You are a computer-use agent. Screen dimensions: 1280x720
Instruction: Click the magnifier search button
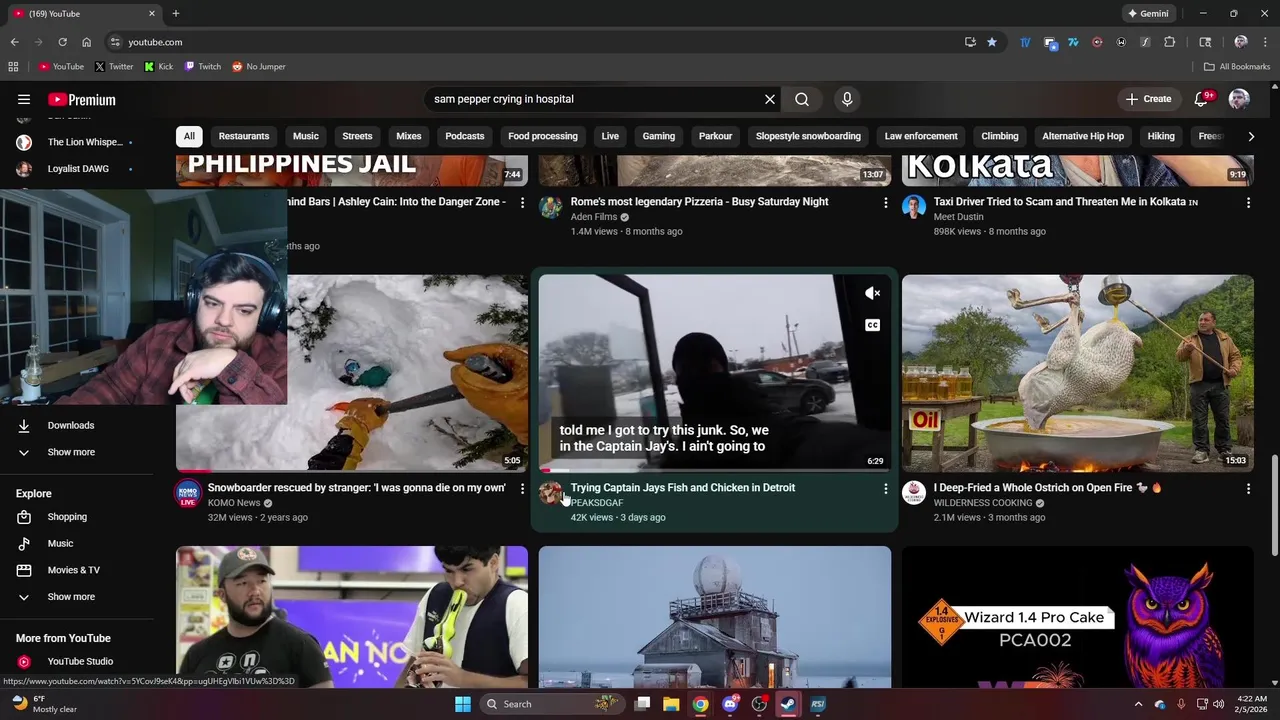[x=802, y=99]
